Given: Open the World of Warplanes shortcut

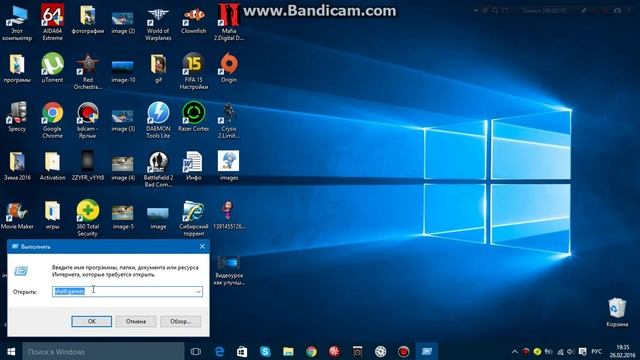Looking at the screenshot, I should click(x=158, y=22).
